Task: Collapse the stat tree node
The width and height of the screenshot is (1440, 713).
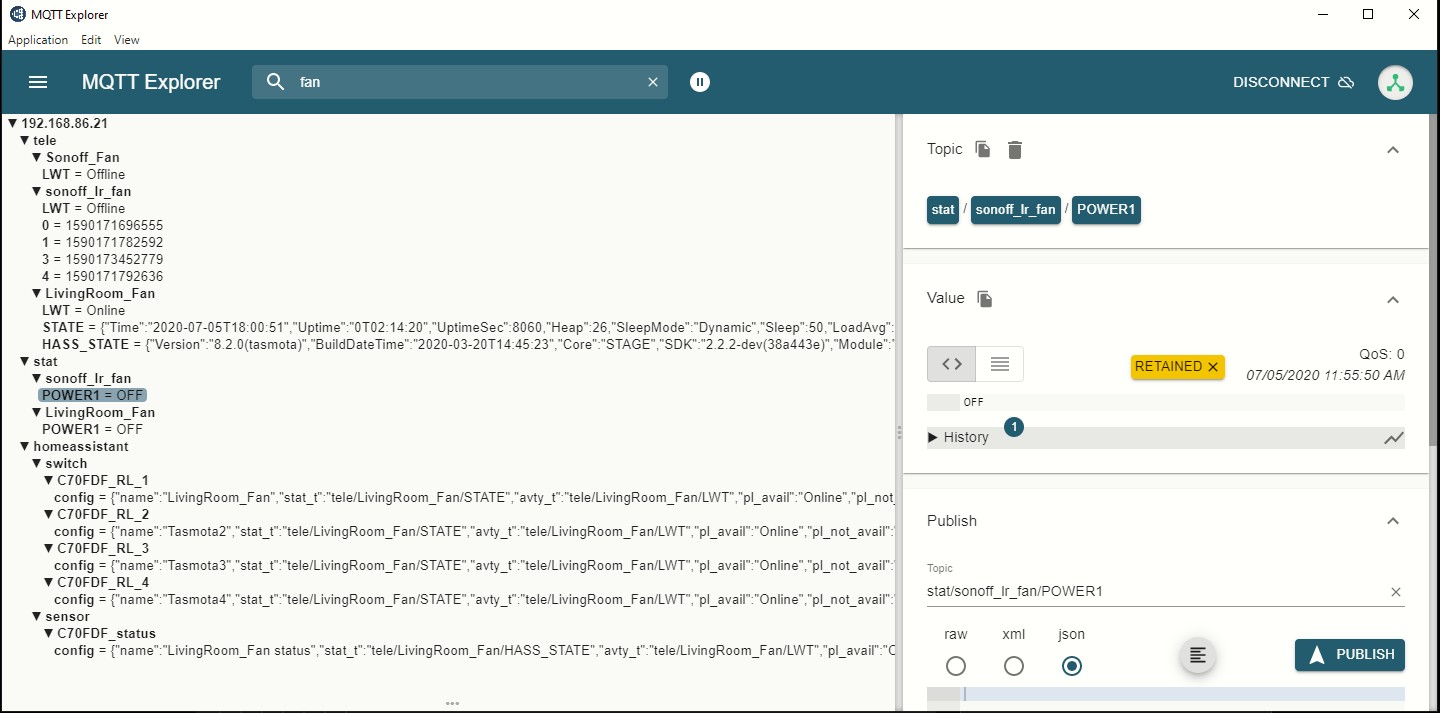Action: [25, 361]
